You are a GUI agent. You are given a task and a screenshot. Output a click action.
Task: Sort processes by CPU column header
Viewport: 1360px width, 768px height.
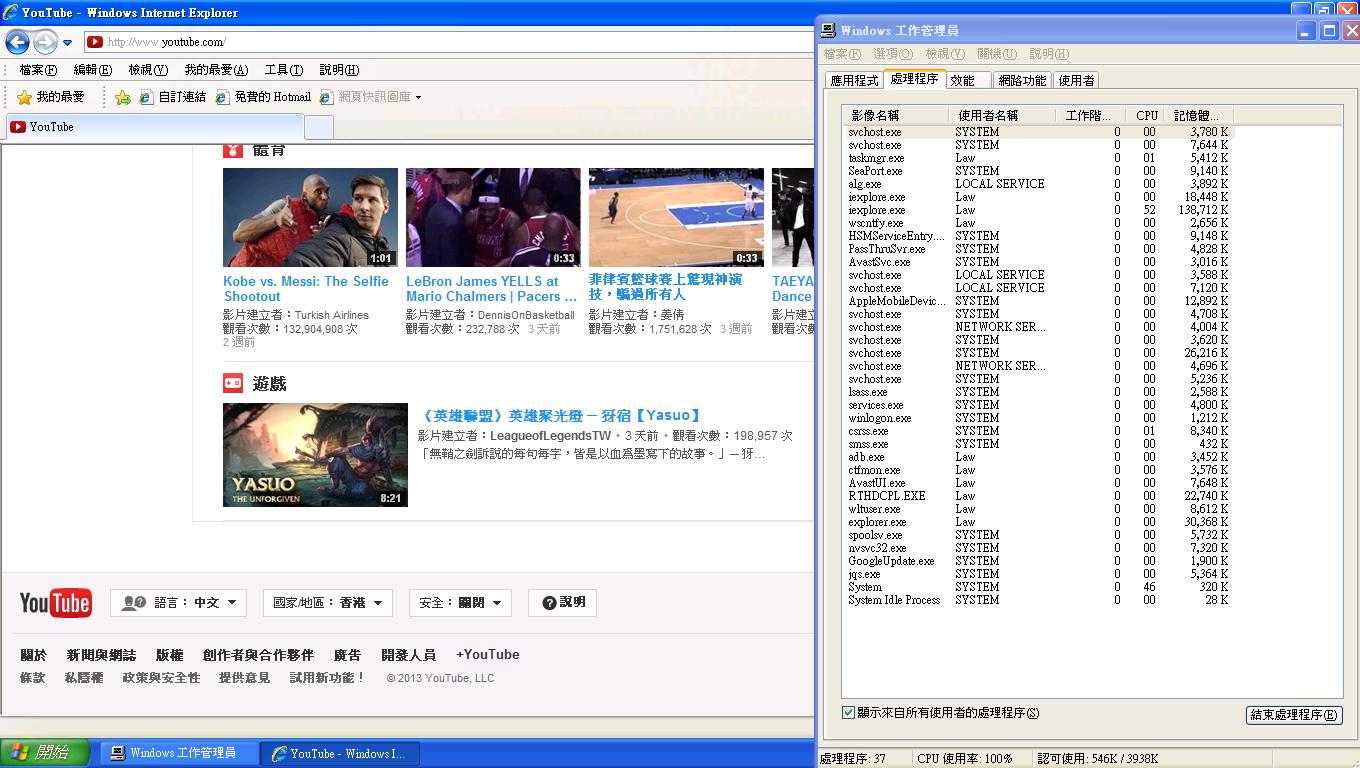[1146, 116]
